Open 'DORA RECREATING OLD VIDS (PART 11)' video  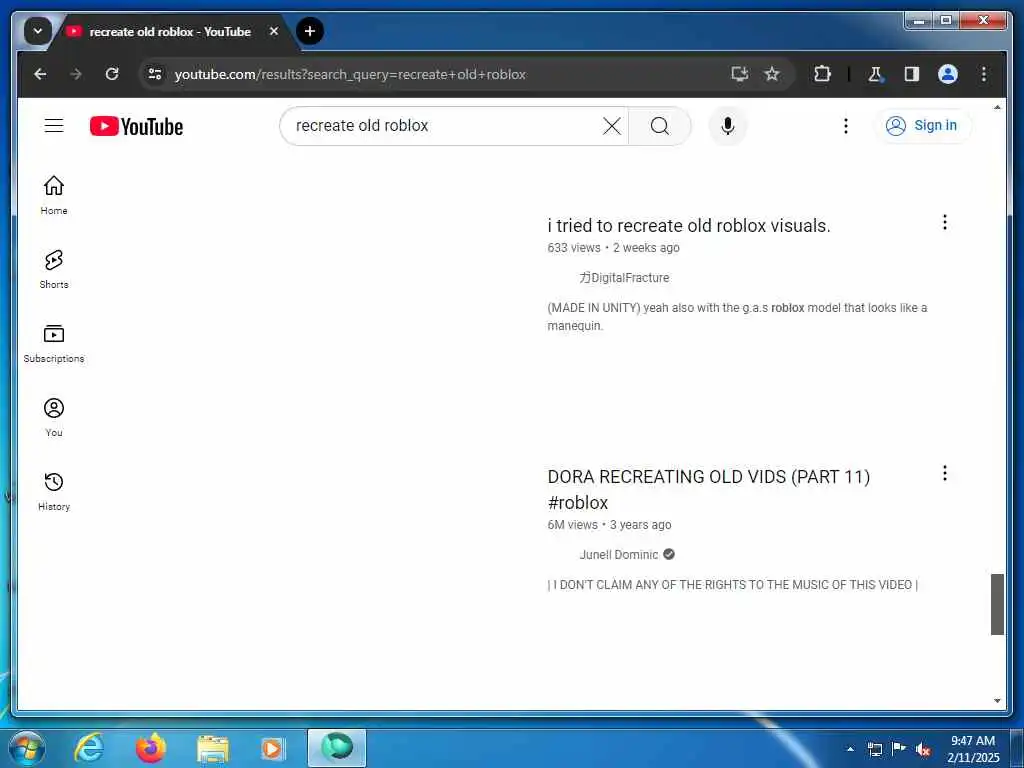709,489
